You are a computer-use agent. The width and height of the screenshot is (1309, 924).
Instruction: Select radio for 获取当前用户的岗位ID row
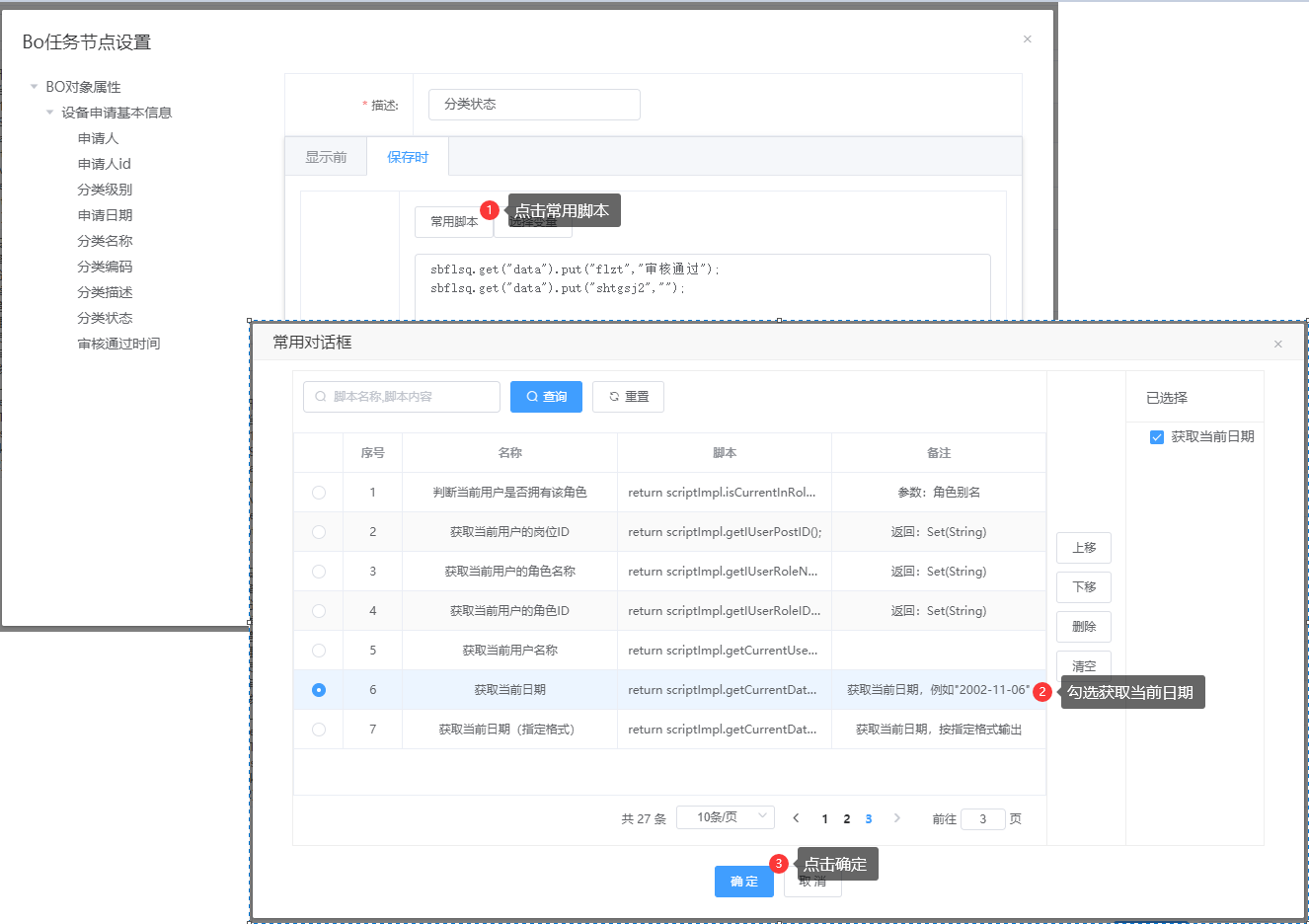point(319,532)
